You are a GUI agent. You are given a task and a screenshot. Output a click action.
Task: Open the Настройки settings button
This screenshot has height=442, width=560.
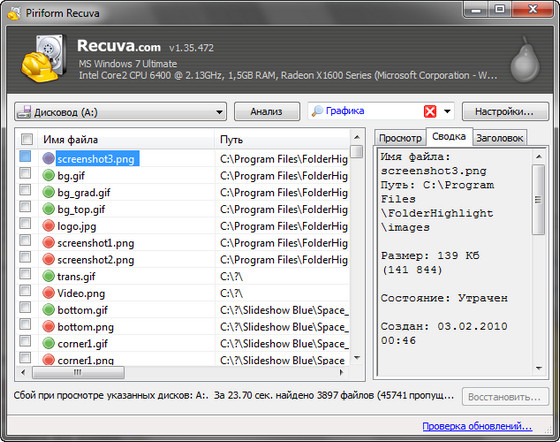505,112
